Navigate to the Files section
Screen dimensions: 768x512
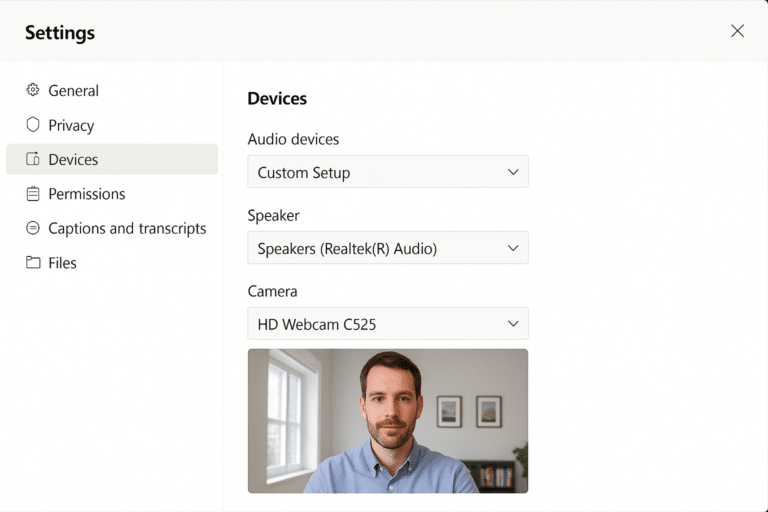pos(62,263)
